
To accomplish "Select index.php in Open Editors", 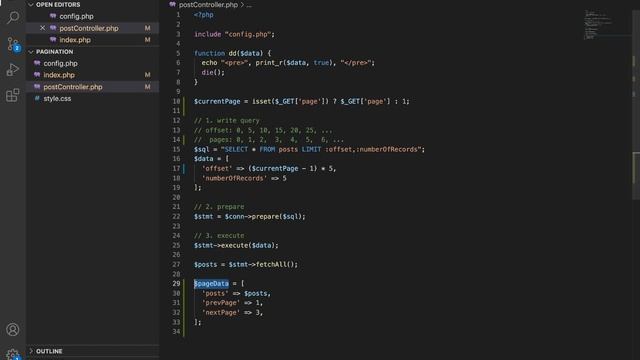I will click(x=75, y=40).
